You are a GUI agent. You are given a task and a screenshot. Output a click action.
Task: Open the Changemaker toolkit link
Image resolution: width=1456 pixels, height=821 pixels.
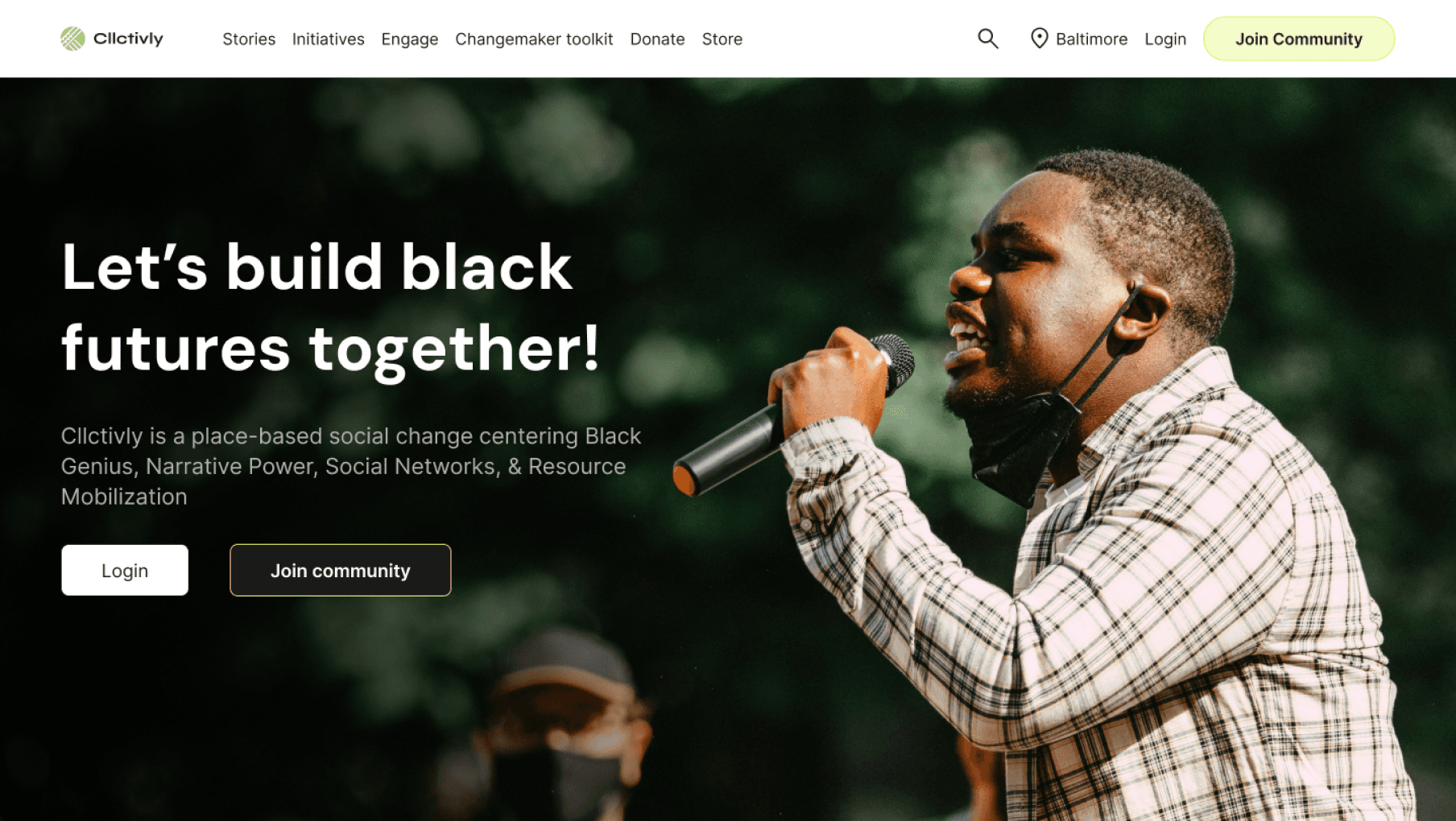[x=534, y=39]
